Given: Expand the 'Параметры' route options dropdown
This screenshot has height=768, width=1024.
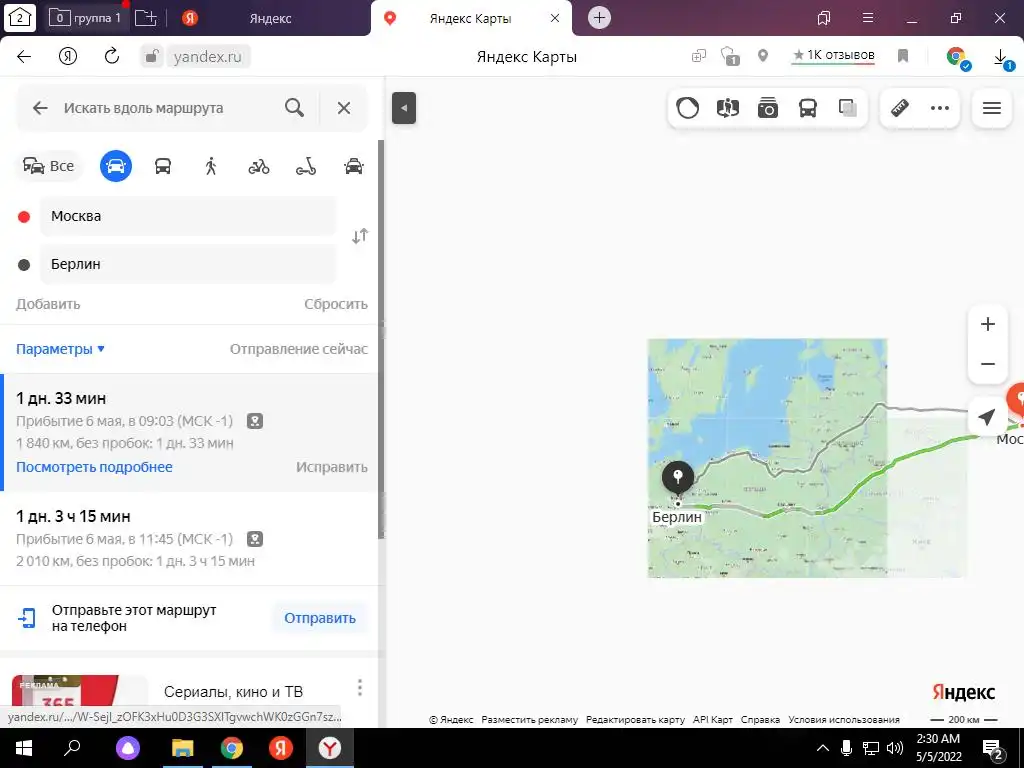Looking at the screenshot, I should click(60, 349).
